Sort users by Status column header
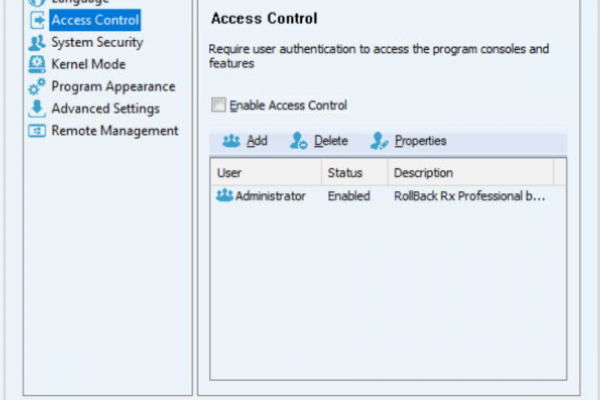600x400 pixels. pos(355,173)
